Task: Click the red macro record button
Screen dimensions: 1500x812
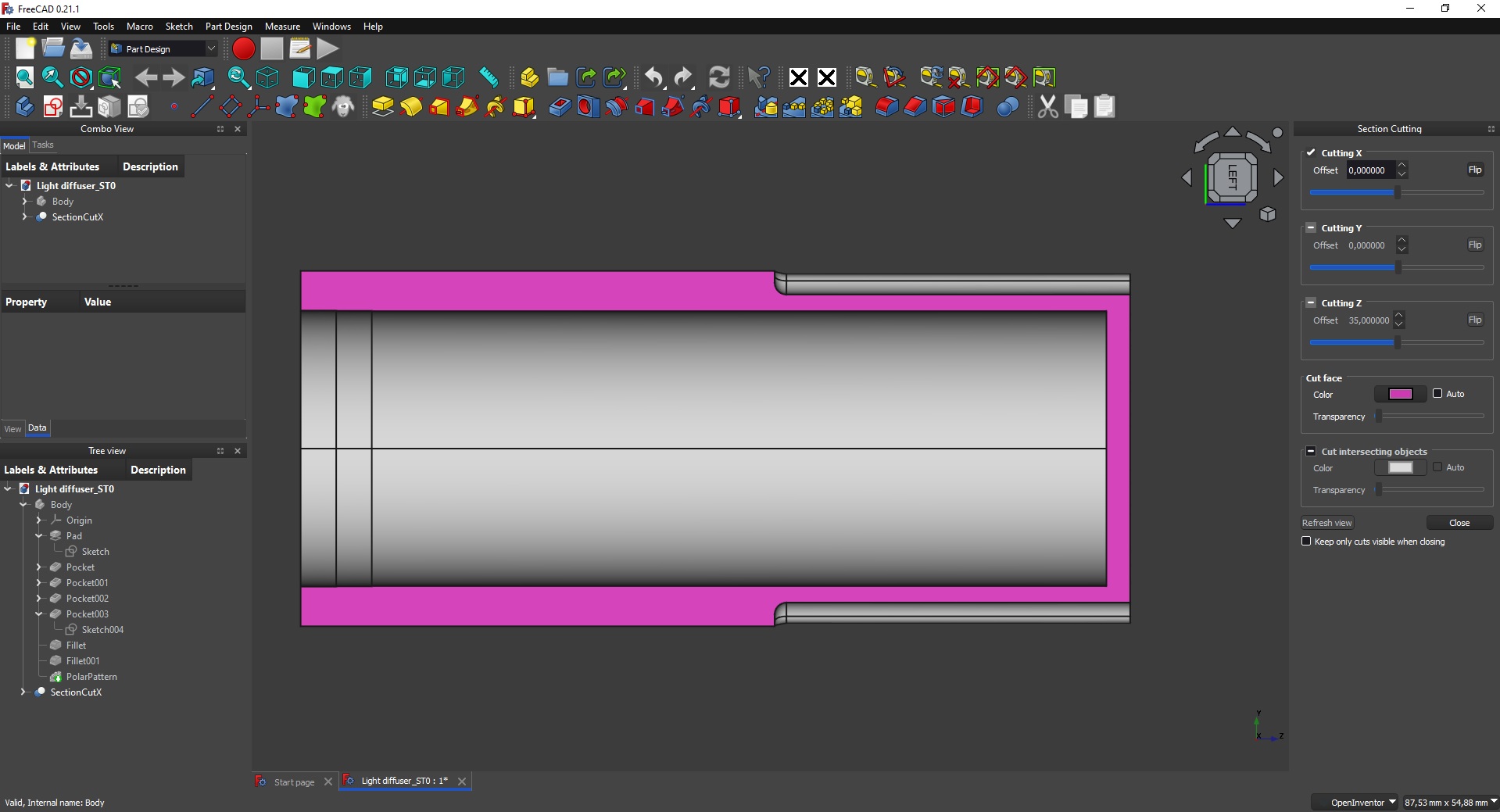Action: [x=244, y=48]
